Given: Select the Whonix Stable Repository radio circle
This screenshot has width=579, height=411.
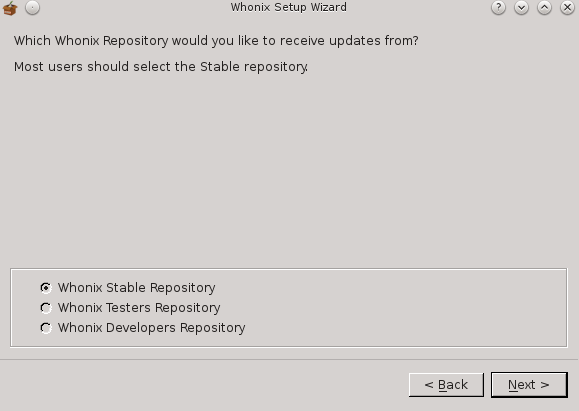Looking at the screenshot, I should click(x=46, y=288).
